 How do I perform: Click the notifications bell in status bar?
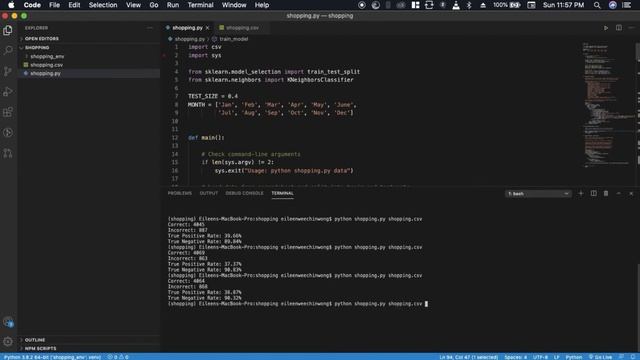(x=633, y=357)
